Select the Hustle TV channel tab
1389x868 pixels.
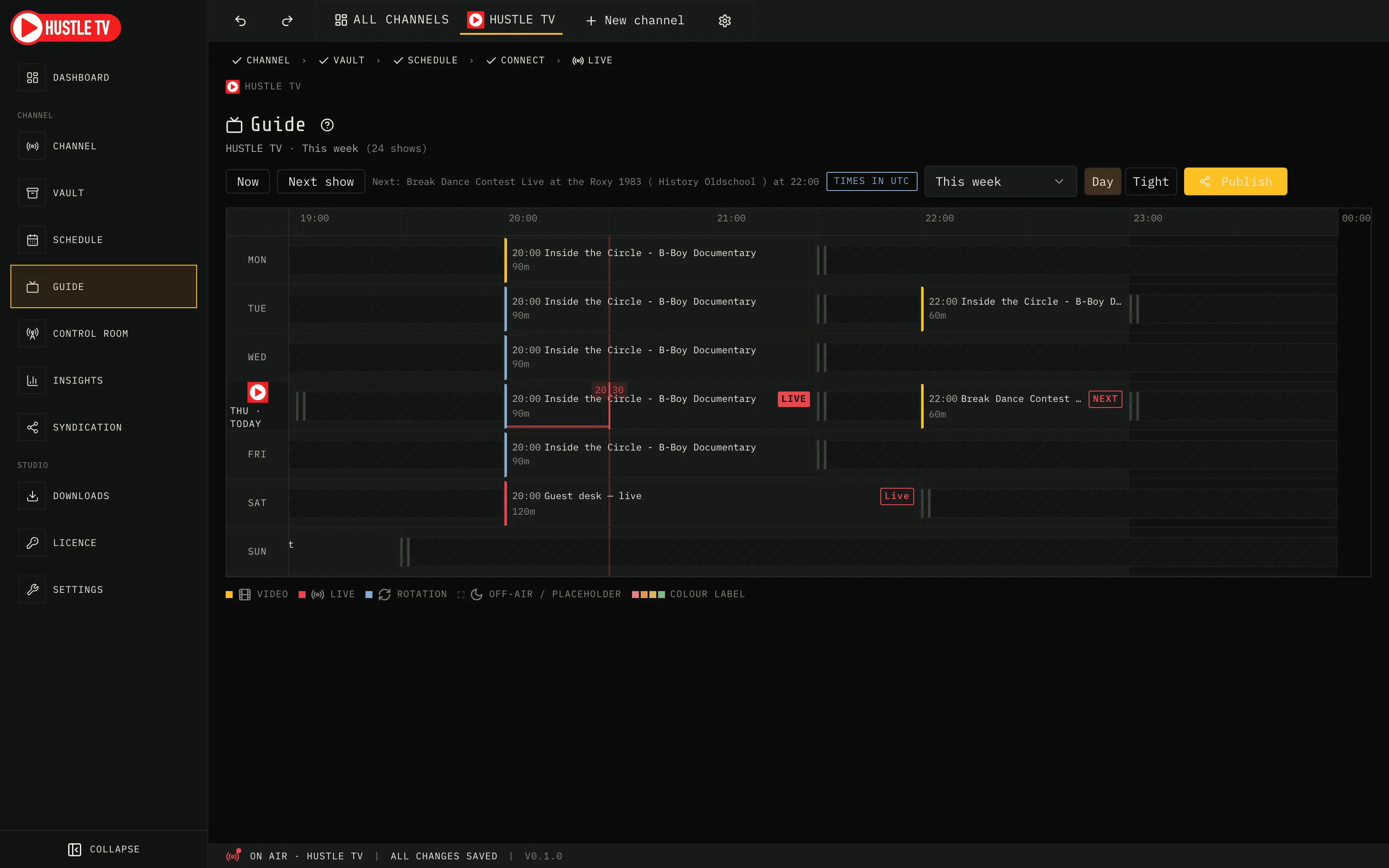click(x=511, y=20)
